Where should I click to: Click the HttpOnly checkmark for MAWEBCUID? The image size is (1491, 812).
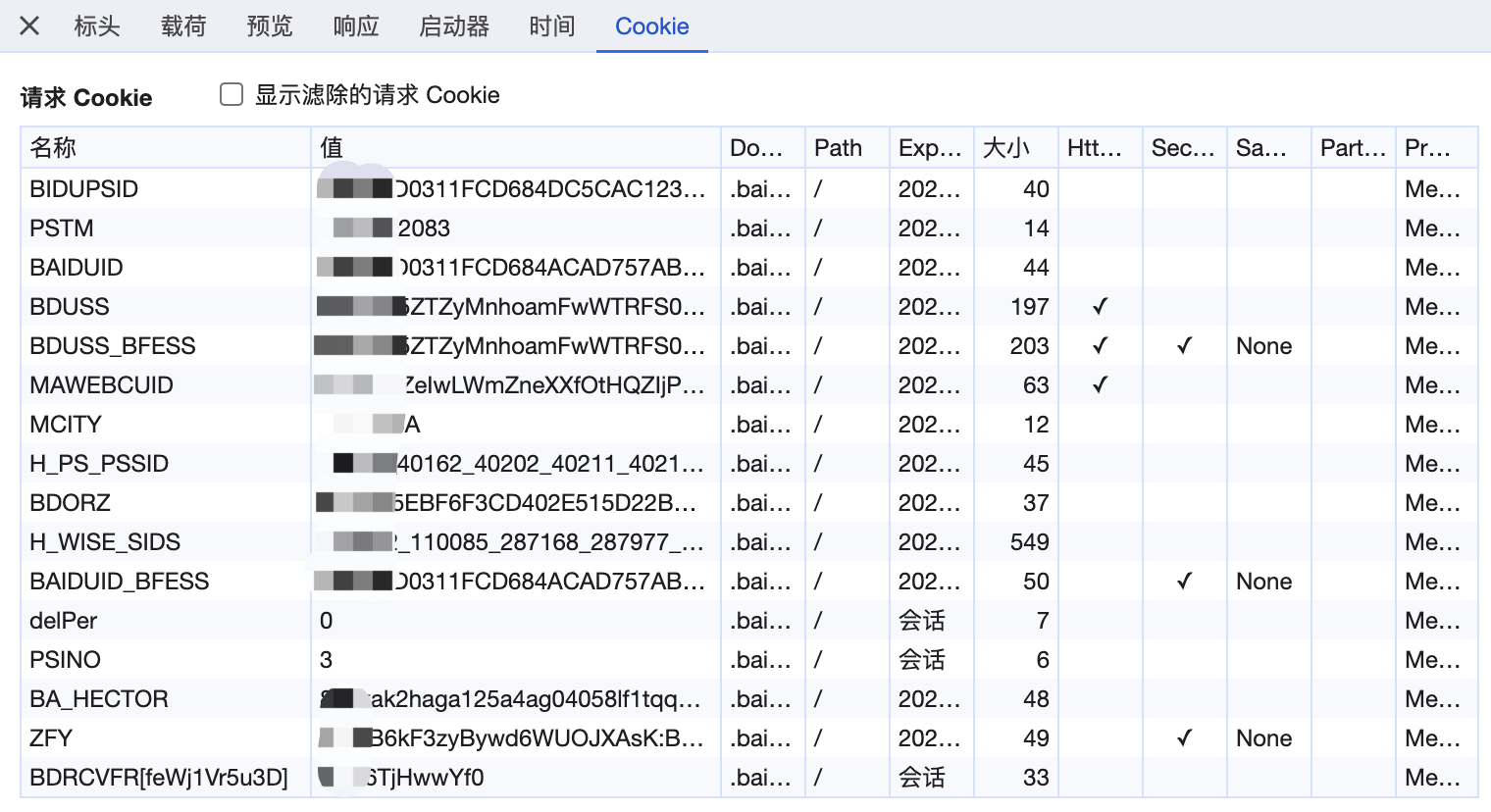click(1100, 385)
